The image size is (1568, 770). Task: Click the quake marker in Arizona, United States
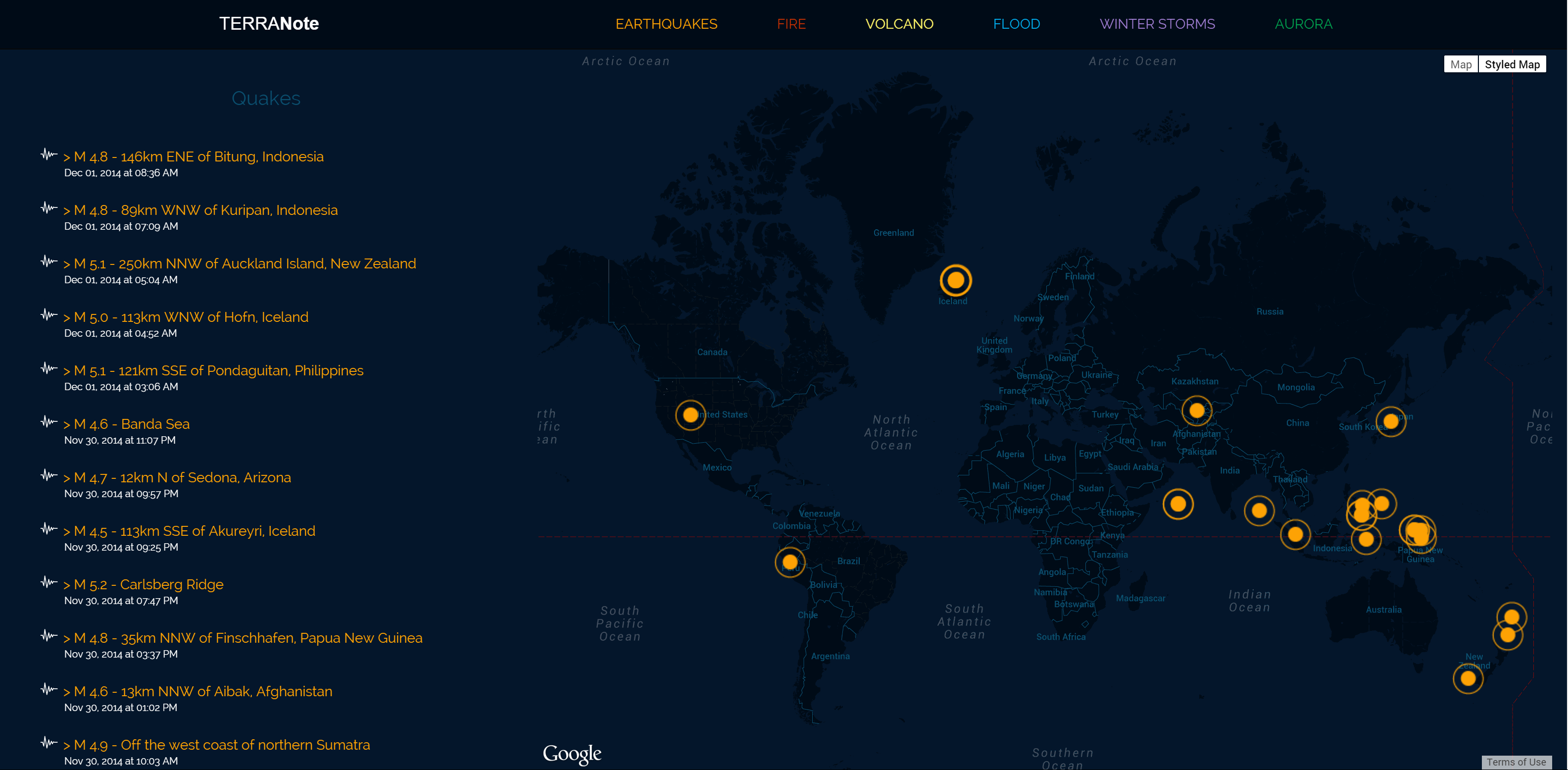coord(690,415)
